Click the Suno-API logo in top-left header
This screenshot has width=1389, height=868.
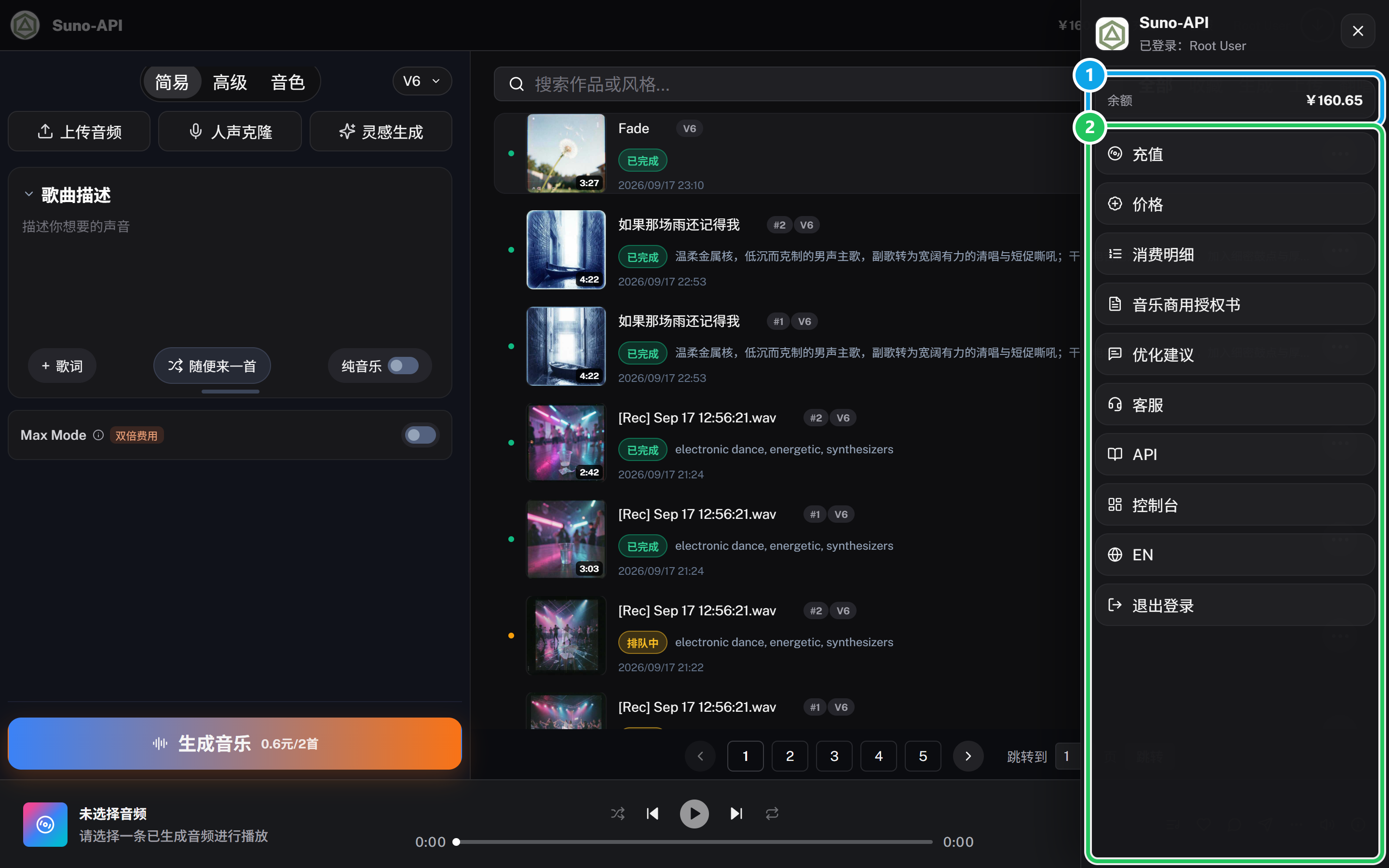[x=25, y=25]
